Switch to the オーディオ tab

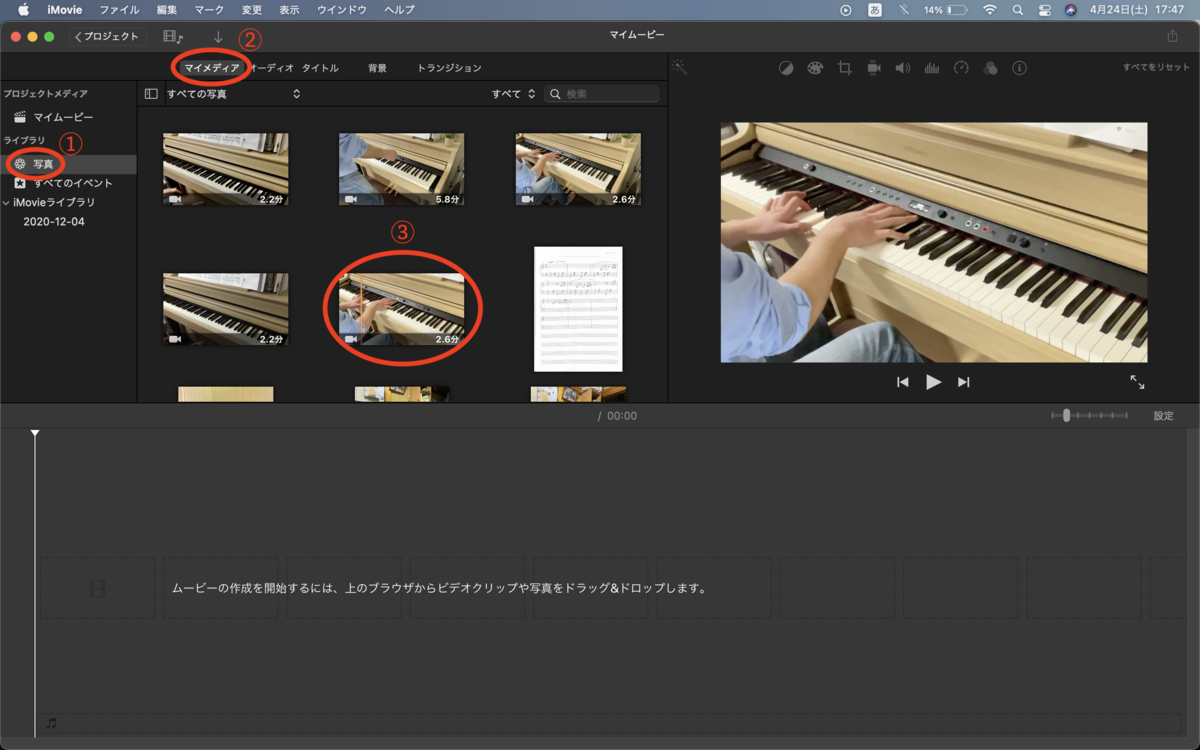(271, 68)
